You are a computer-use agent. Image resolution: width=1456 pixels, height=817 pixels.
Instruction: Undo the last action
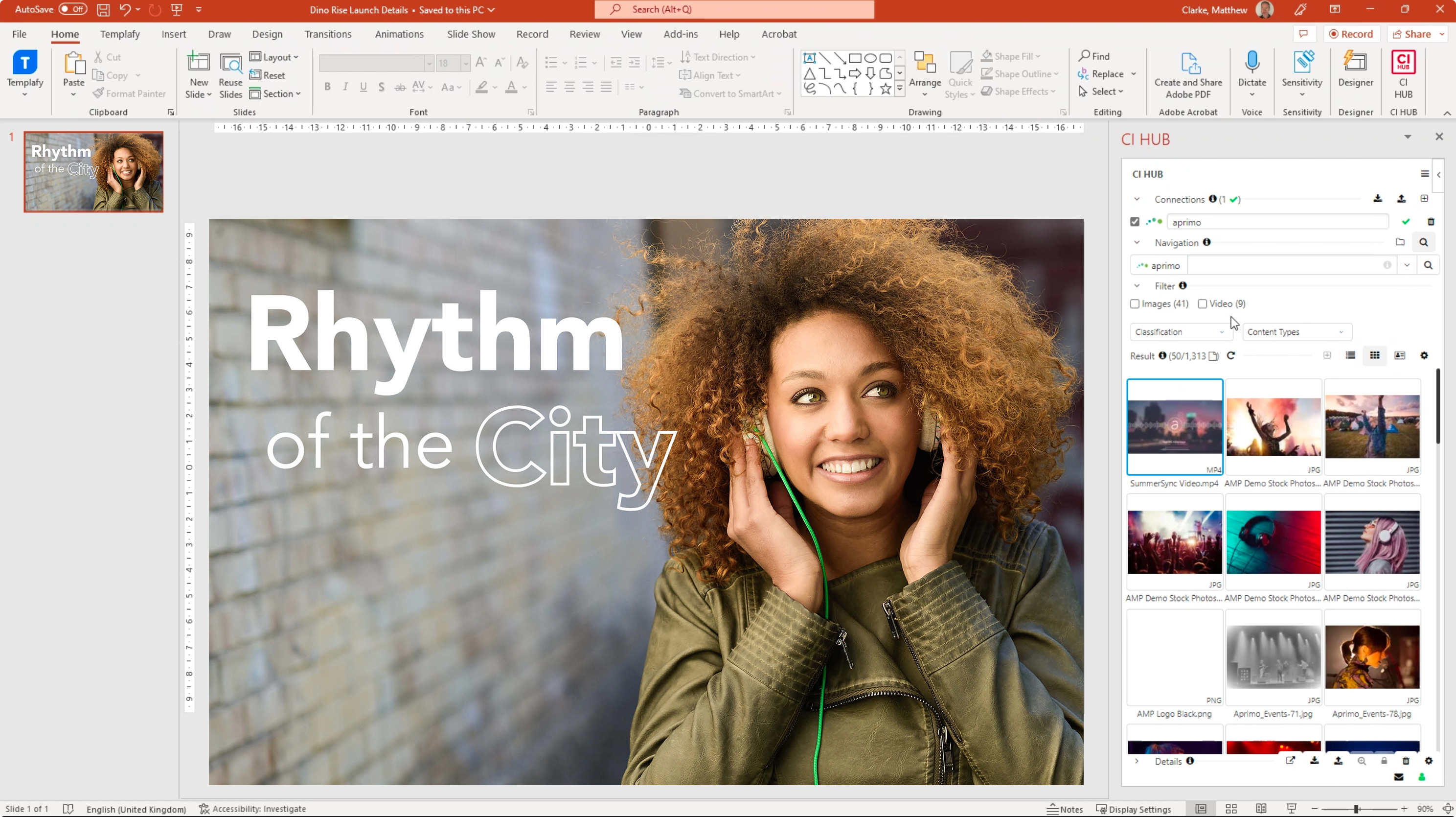pyautogui.click(x=125, y=10)
